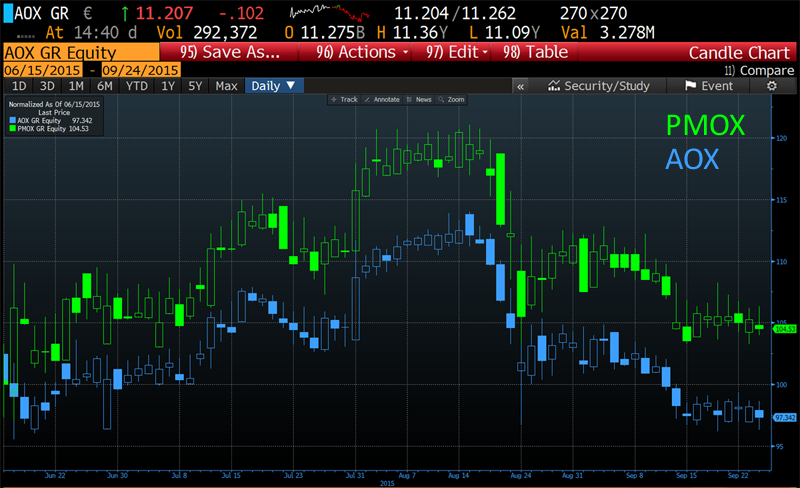800x488 pixels.
Task: Open the Candle Chart type selector
Action: coord(739,53)
